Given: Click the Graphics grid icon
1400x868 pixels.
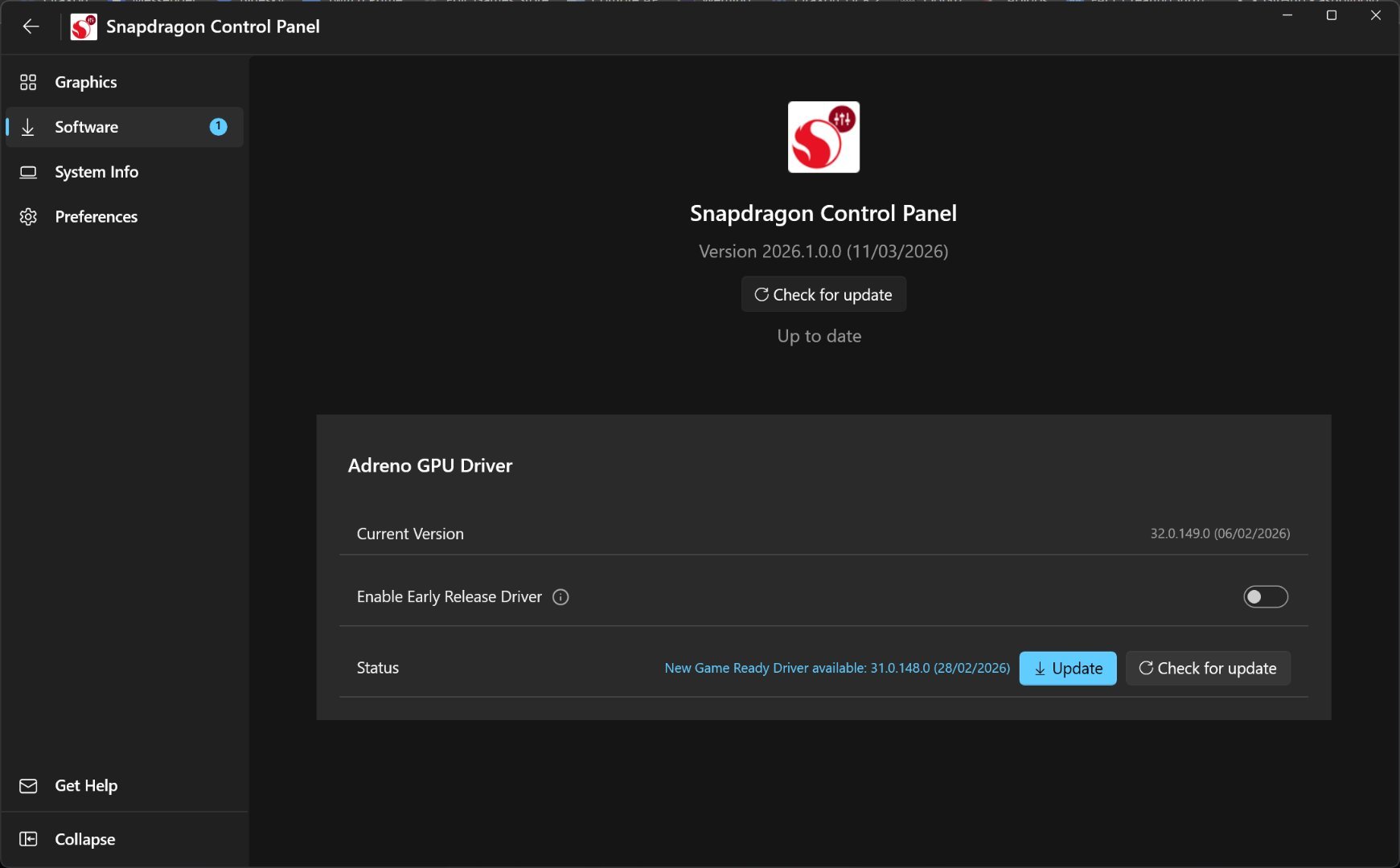Looking at the screenshot, I should tap(28, 82).
